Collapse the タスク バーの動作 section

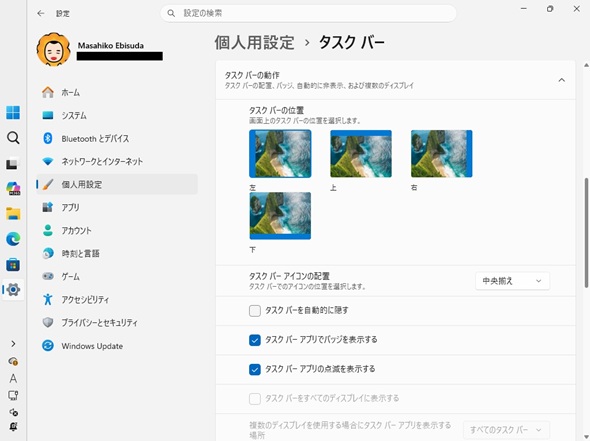click(x=561, y=80)
